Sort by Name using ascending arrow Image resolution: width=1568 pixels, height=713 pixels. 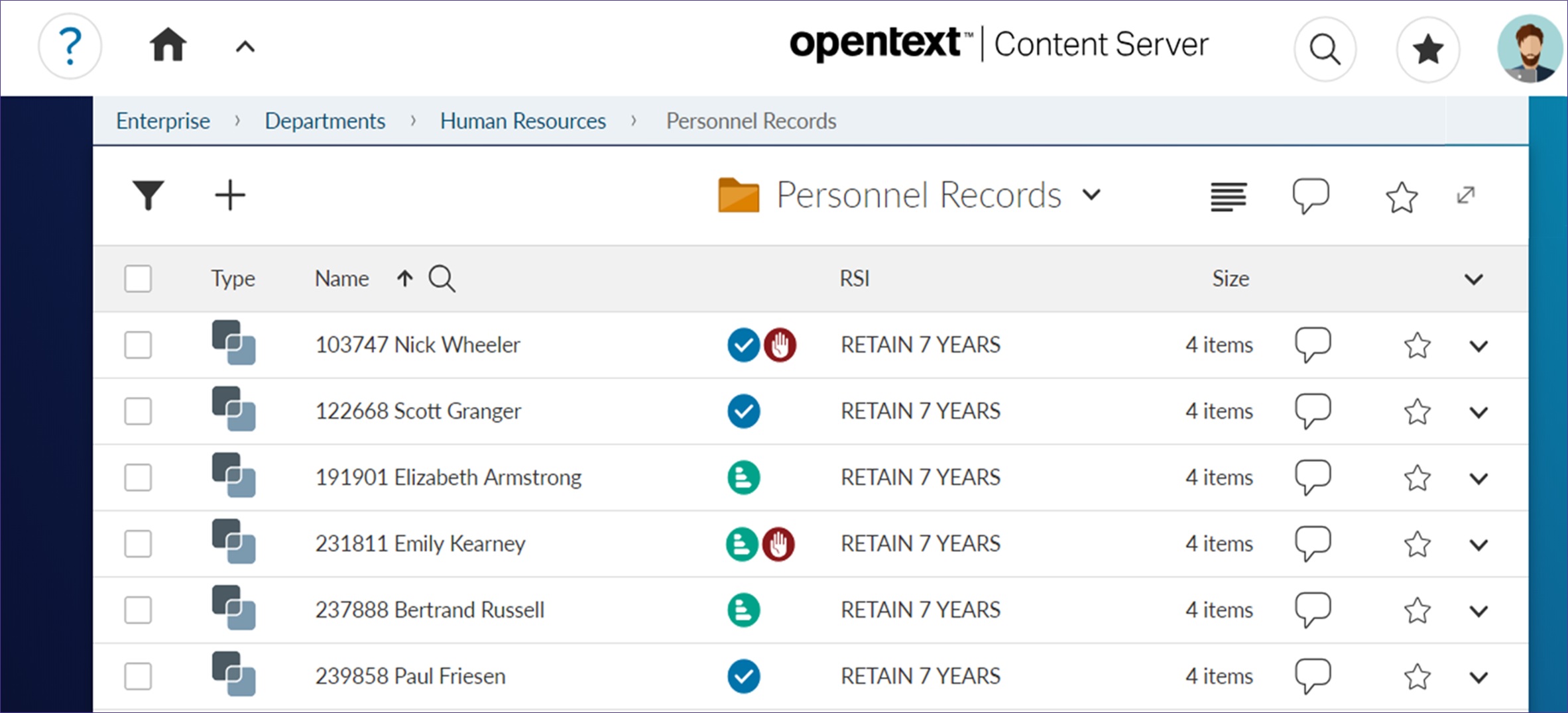404,278
